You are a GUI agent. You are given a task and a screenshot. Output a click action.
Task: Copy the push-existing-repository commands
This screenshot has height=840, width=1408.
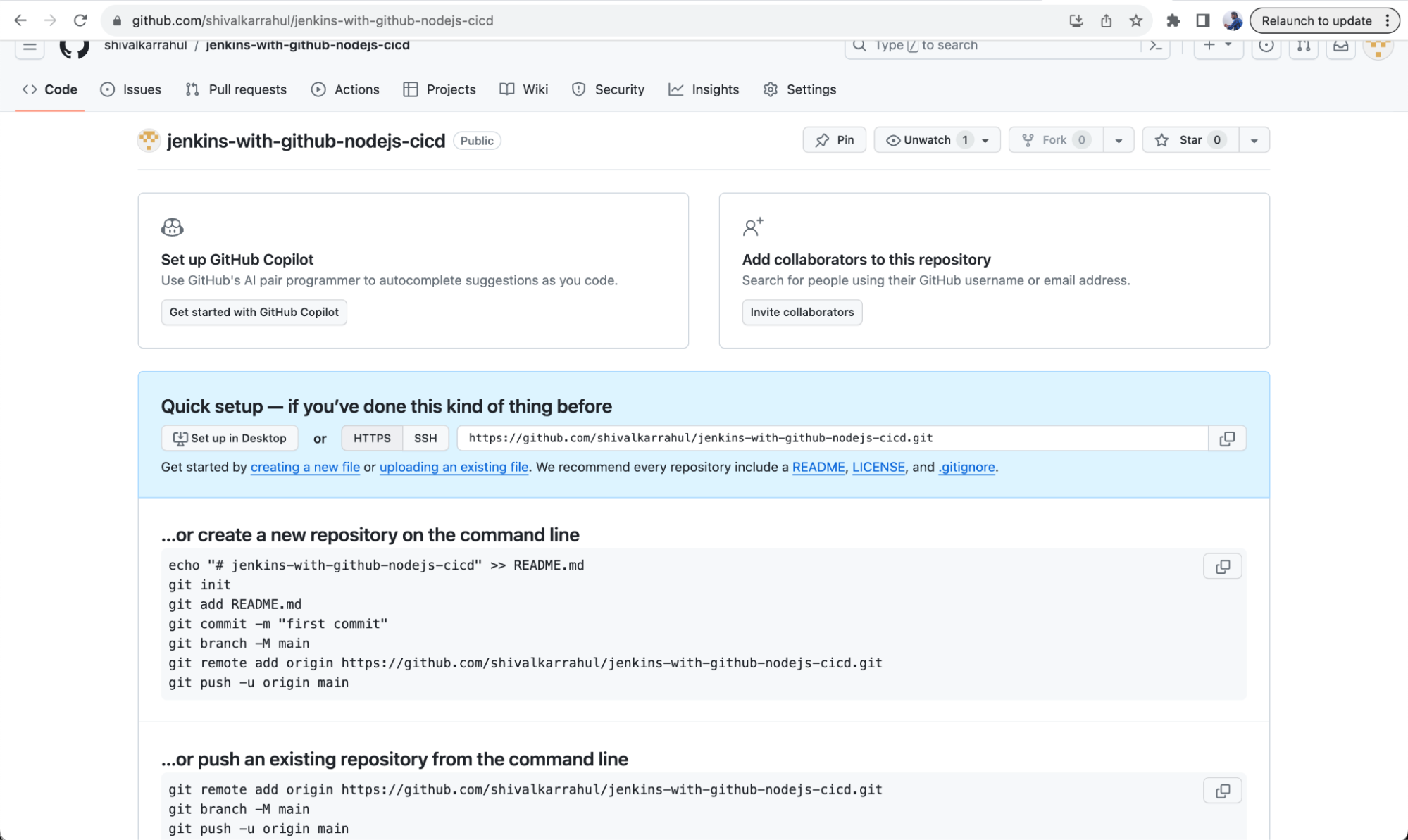[1222, 790]
